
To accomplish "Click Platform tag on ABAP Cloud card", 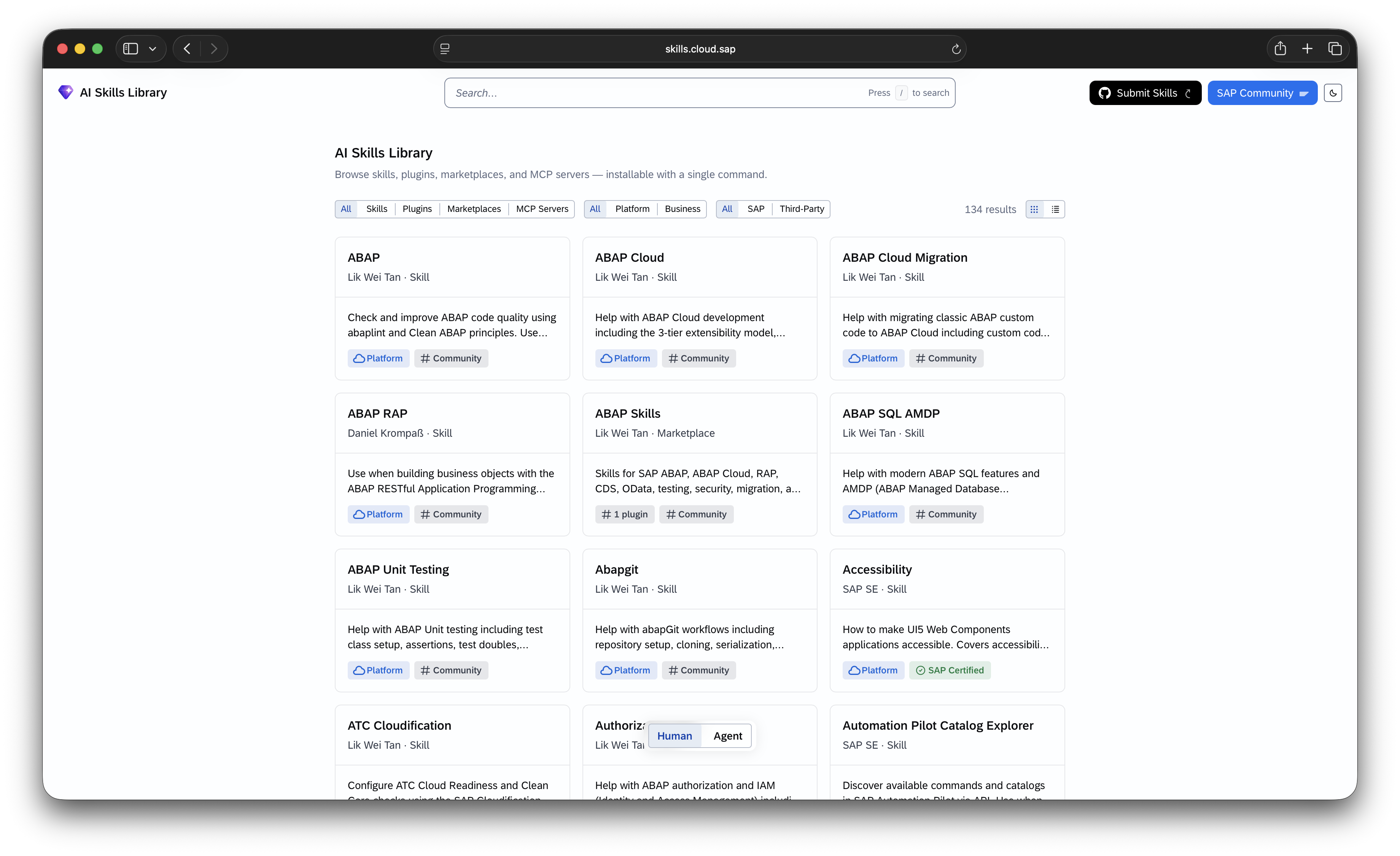I will pos(625,358).
